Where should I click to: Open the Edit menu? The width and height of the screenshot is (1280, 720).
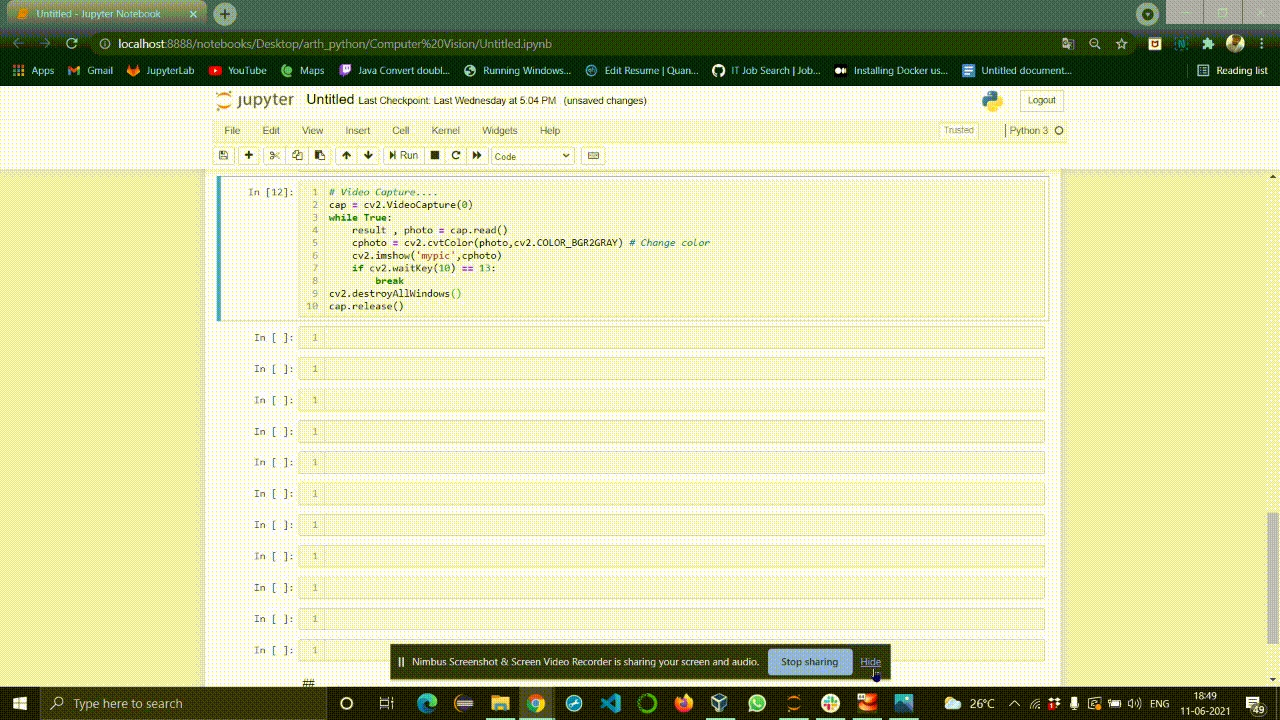[x=271, y=131]
